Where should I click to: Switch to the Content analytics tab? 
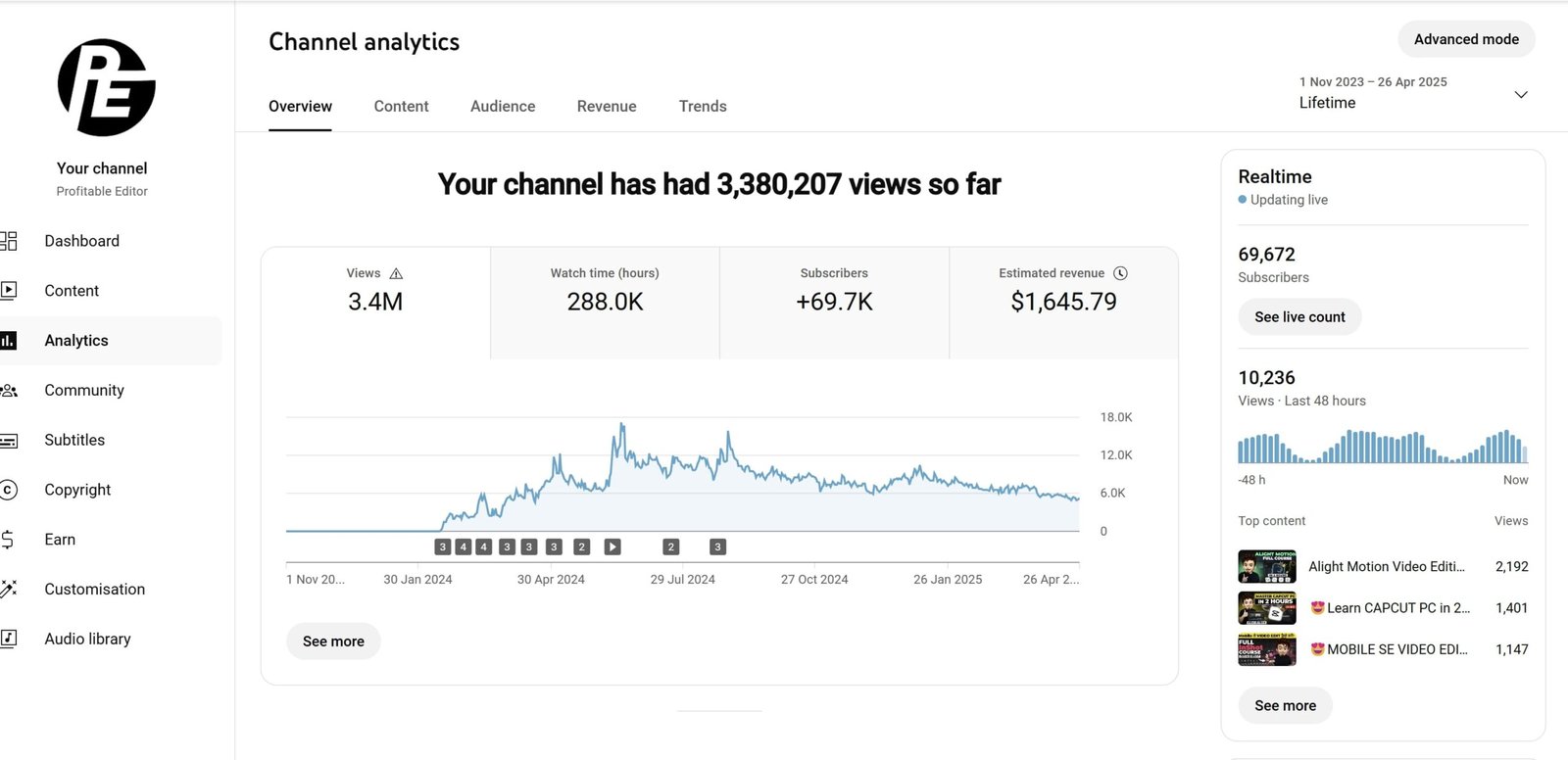coord(401,106)
